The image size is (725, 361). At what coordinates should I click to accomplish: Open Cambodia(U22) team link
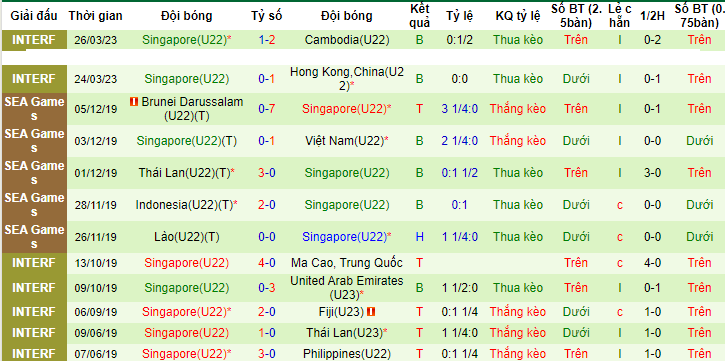[347, 40]
